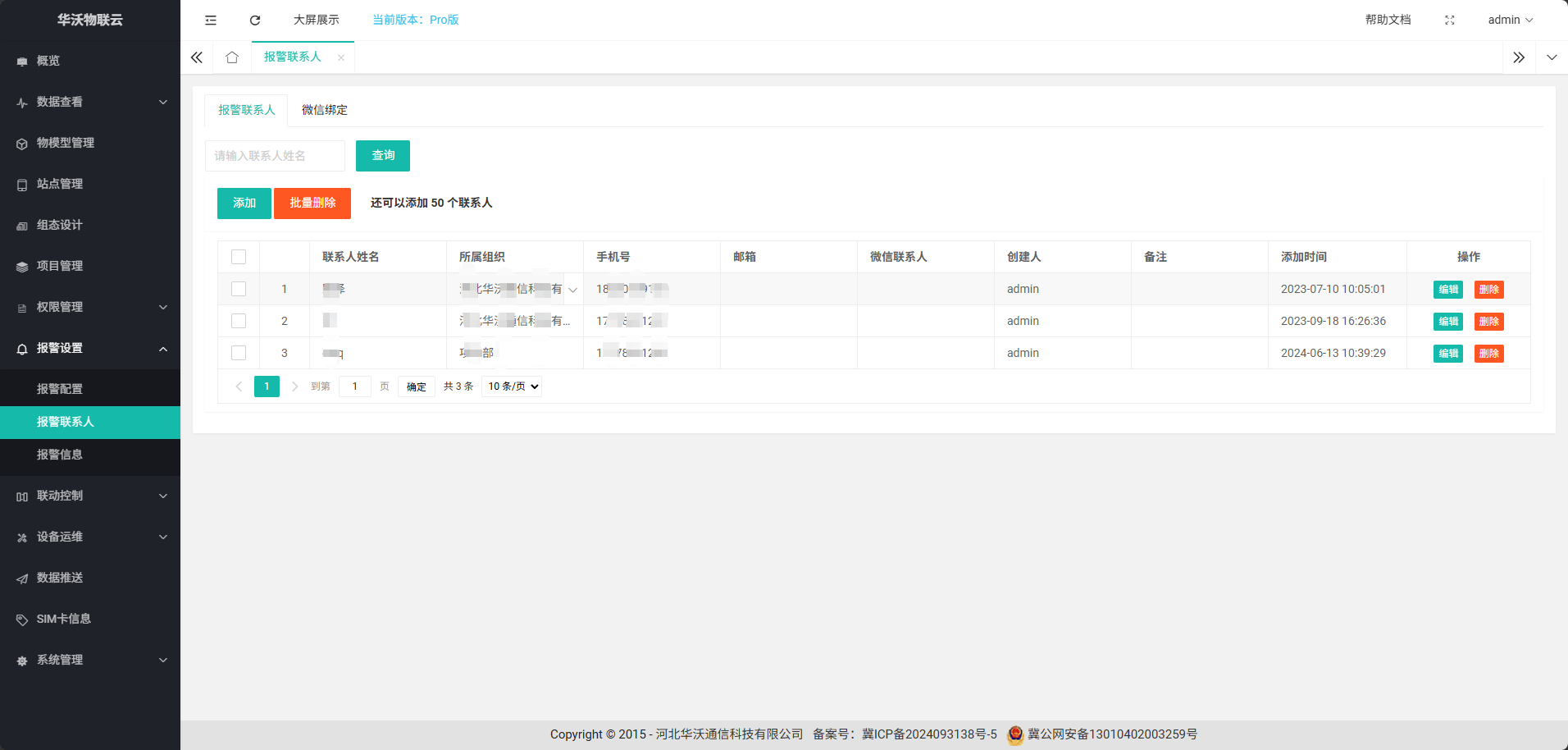The height and width of the screenshot is (750, 1568).
Task: Select 报警联系人 inner tab
Action: (247, 110)
